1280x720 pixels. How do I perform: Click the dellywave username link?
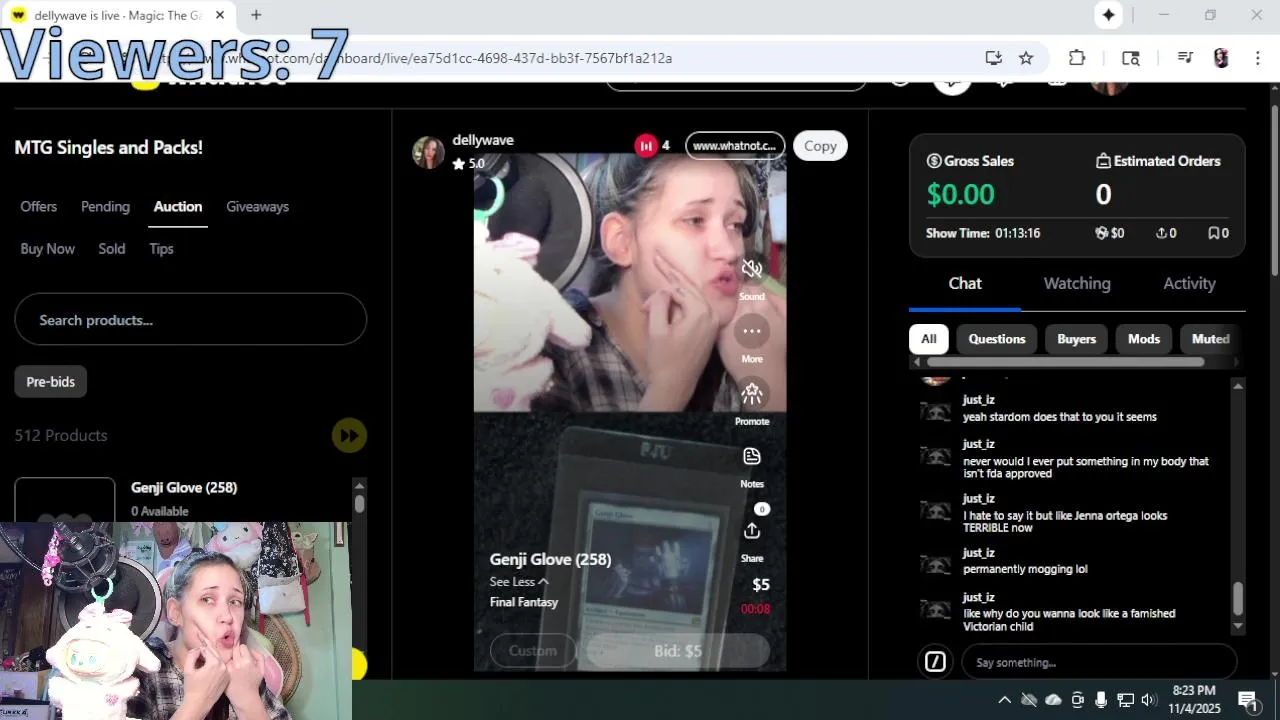(483, 140)
